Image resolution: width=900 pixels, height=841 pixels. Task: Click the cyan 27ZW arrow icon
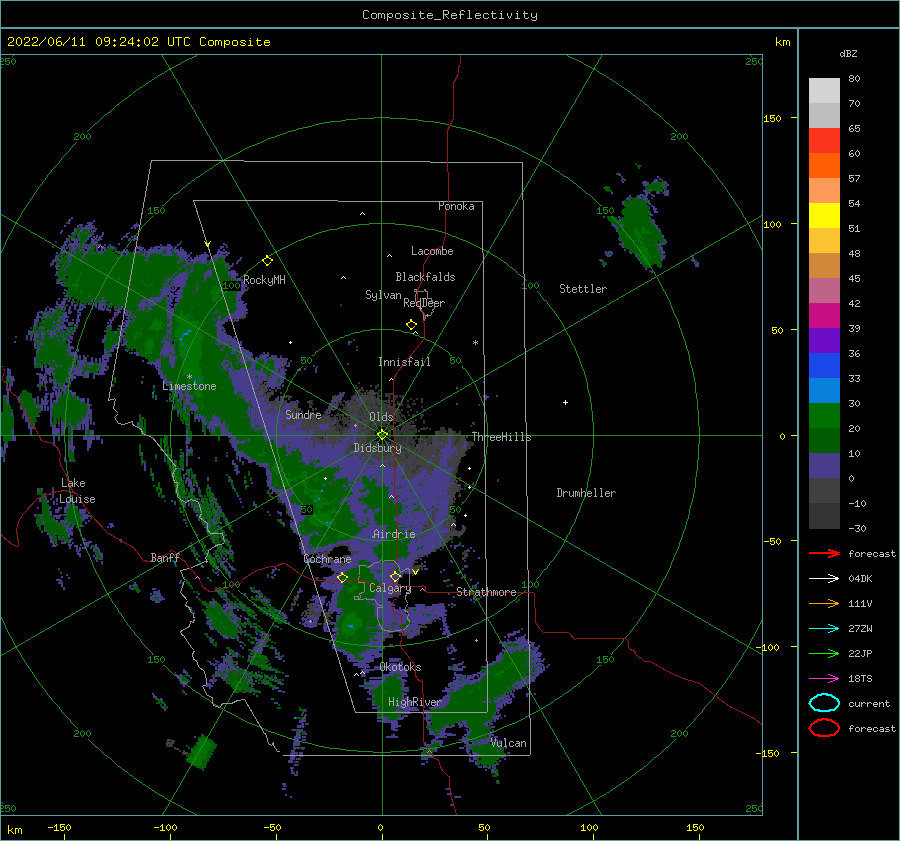click(x=824, y=629)
